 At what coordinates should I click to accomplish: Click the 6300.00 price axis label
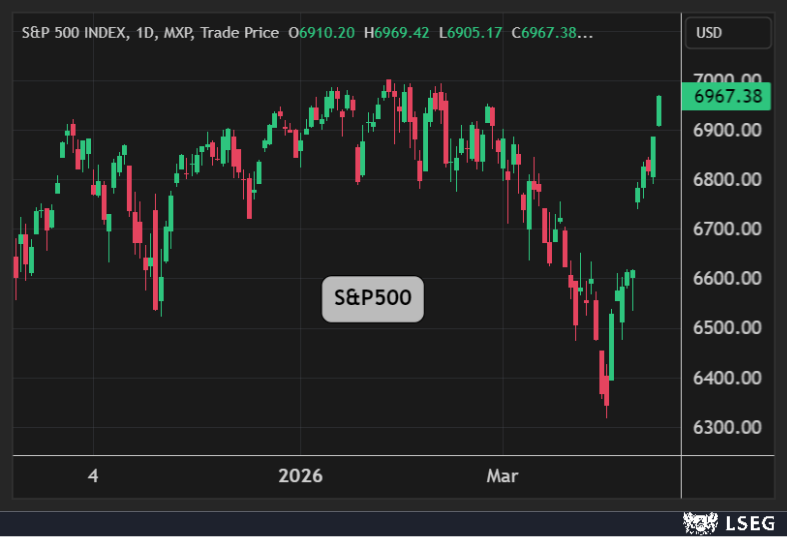click(x=727, y=427)
